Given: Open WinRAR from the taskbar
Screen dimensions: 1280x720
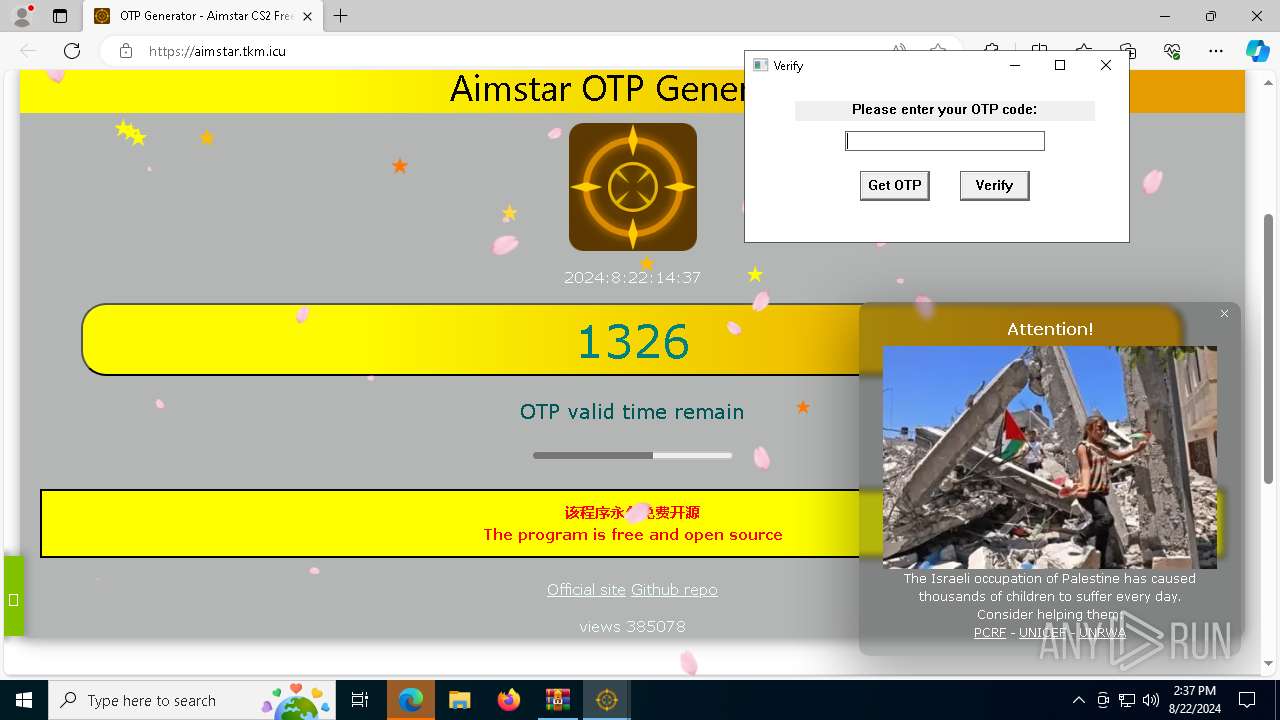Looking at the screenshot, I should [557, 700].
